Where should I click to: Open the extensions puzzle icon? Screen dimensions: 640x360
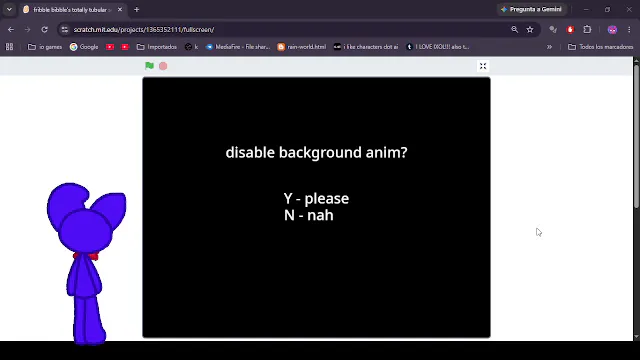coord(587,29)
